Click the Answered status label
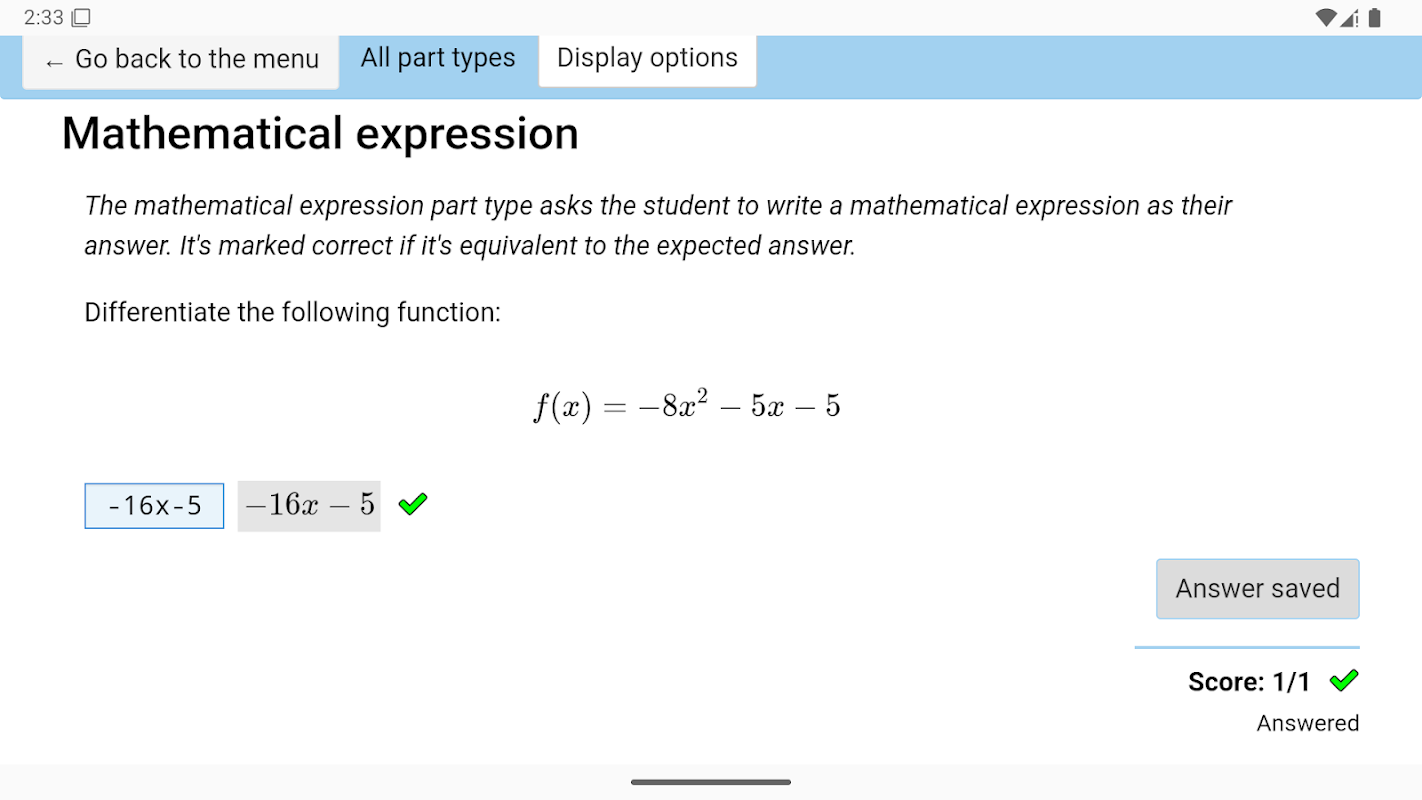 coord(1307,723)
